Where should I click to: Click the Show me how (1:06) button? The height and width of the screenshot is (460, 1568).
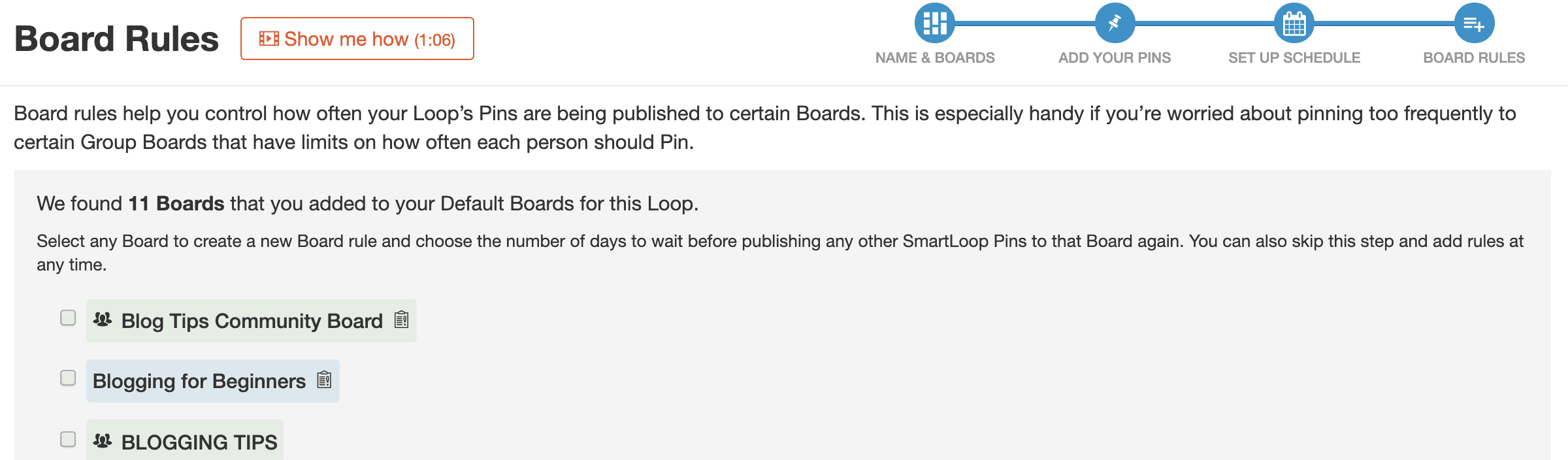click(x=357, y=39)
